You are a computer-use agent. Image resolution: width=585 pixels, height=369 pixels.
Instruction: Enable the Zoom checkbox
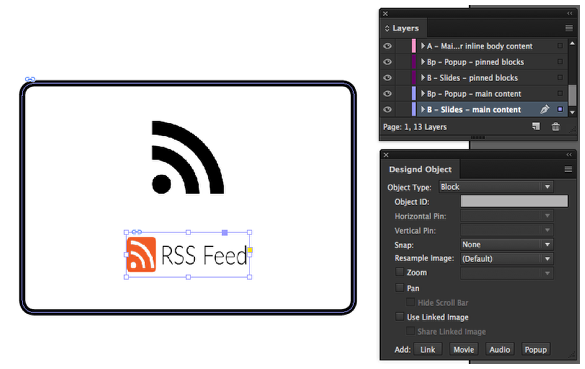pos(400,272)
